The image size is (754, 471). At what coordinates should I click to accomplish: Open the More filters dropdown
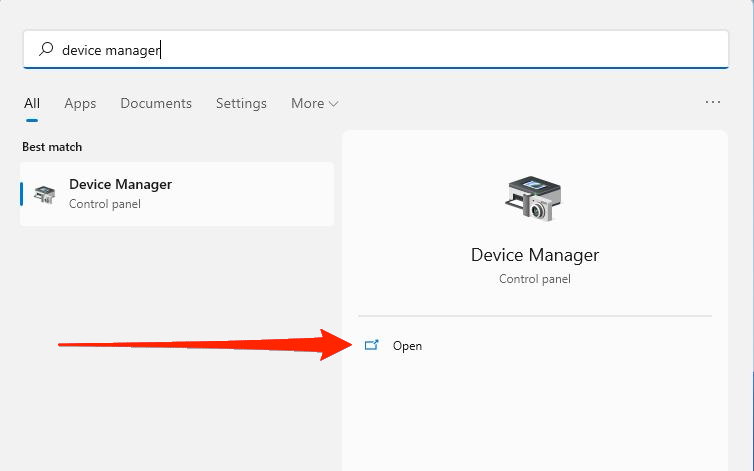pyautogui.click(x=307, y=103)
